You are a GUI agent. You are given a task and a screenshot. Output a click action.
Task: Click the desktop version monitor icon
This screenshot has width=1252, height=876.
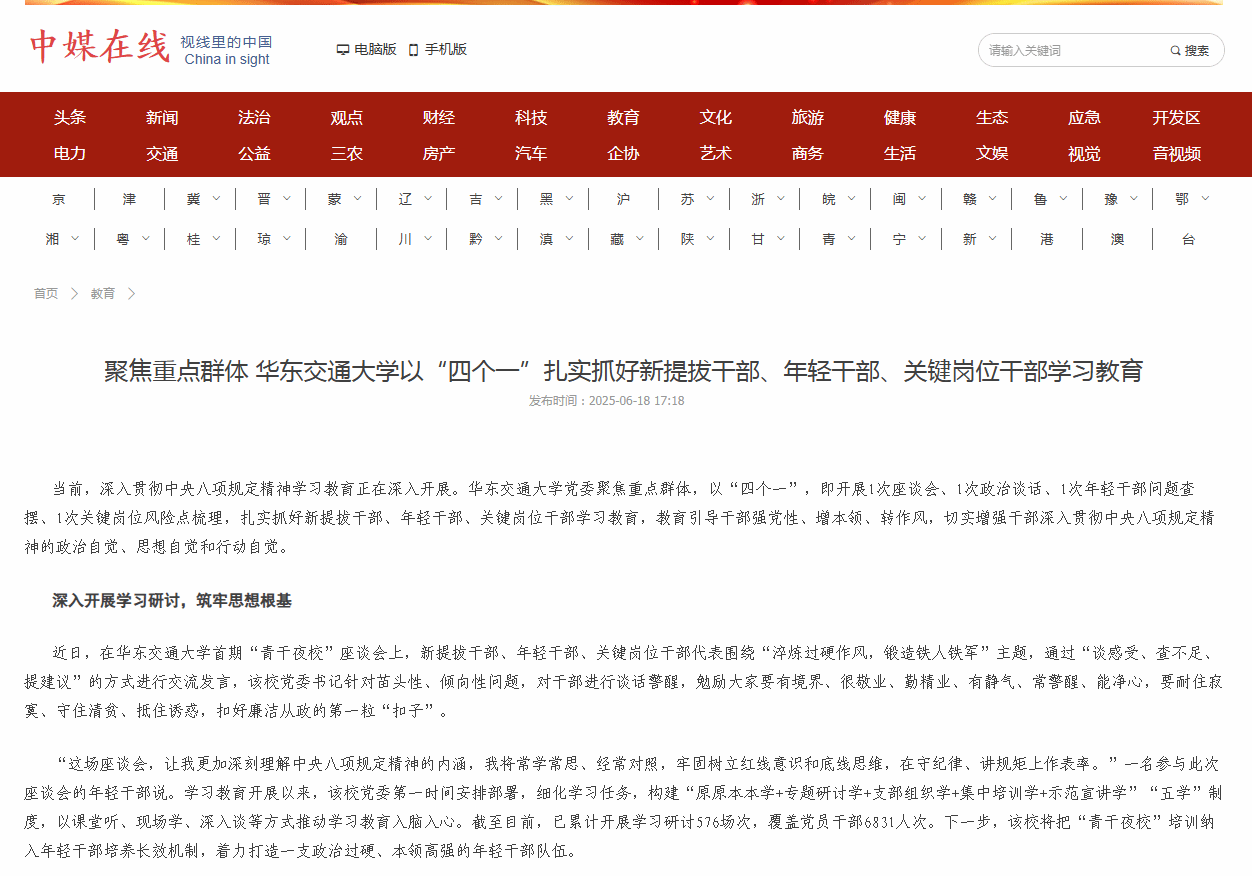click(343, 50)
